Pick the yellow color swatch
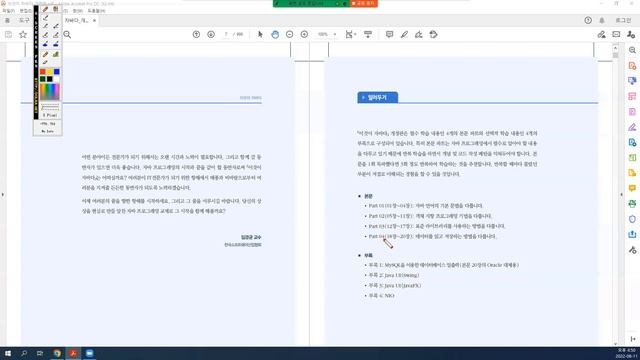 pos(49,72)
